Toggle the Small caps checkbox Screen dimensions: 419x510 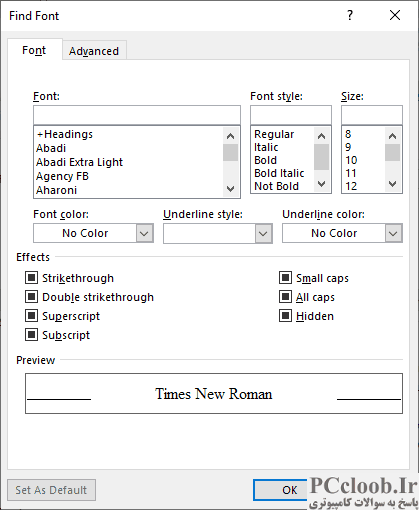(285, 278)
